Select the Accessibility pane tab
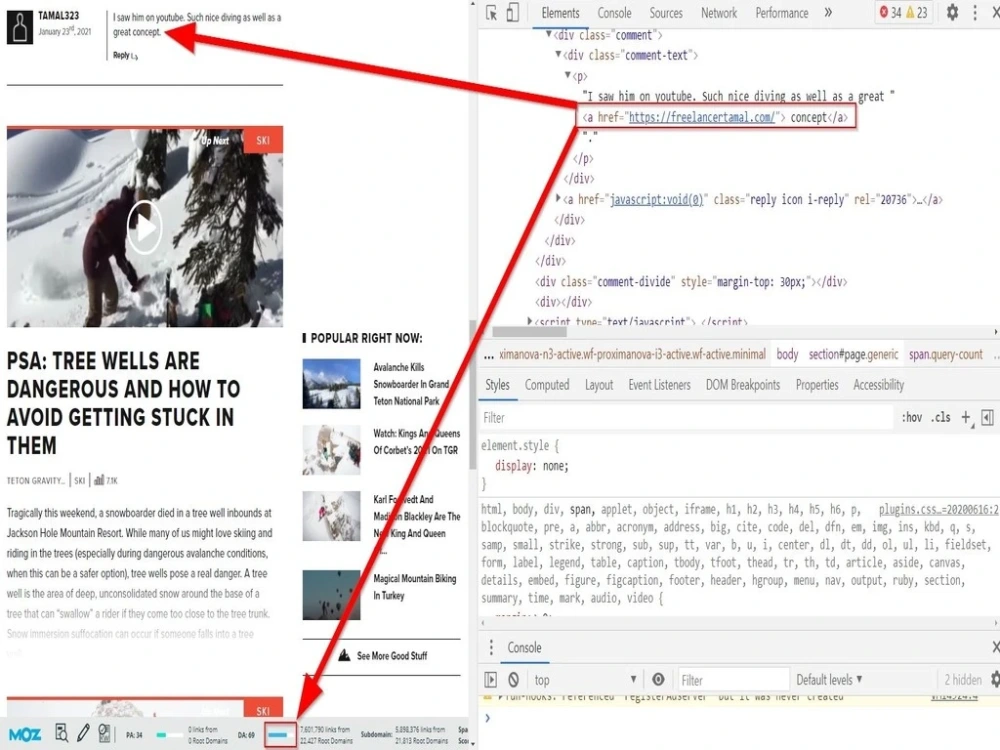Image resolution: width=1000 pixels, height=750 pixels. [x=878, y=385]
